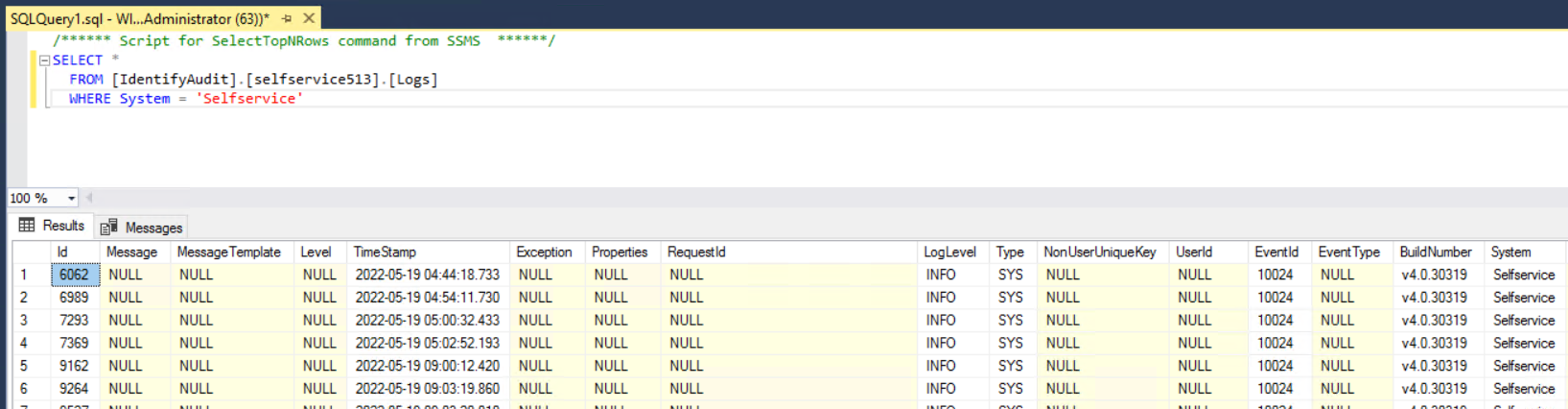Pin the SQLQuery1.sql document tab
This screenshot has width=1568, height=409.
click(x=287, y=18)
